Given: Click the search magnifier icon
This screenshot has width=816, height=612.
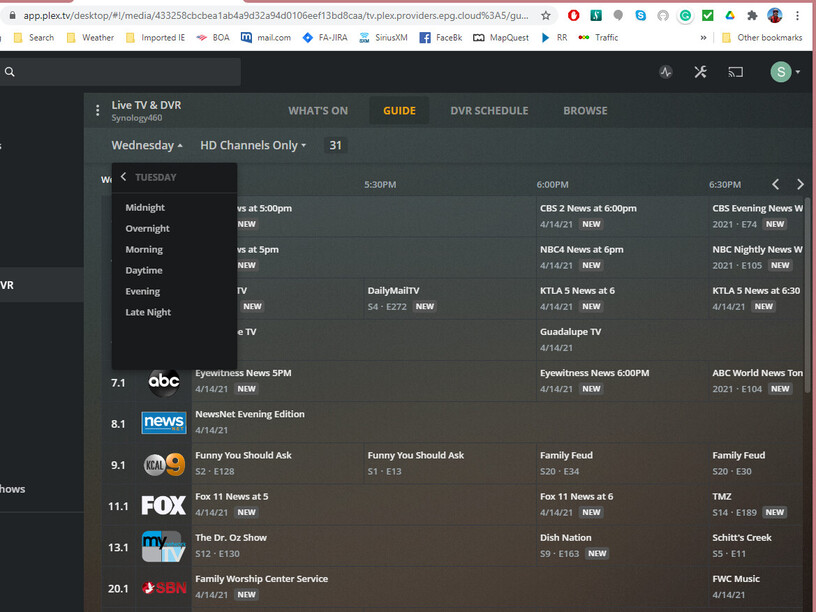Looking at the screenshot, I should (x=10, y=72).
